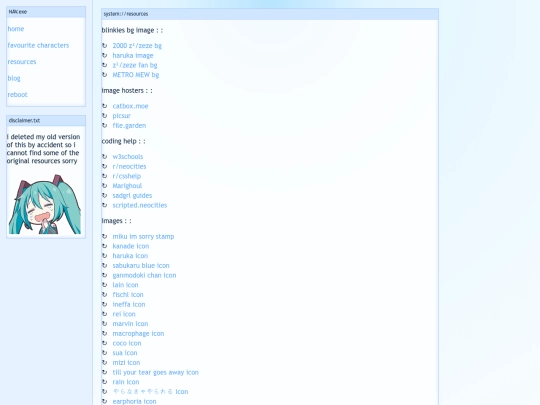Open macrophage icon link
This screenshot has width=540, height=405.
138,334
